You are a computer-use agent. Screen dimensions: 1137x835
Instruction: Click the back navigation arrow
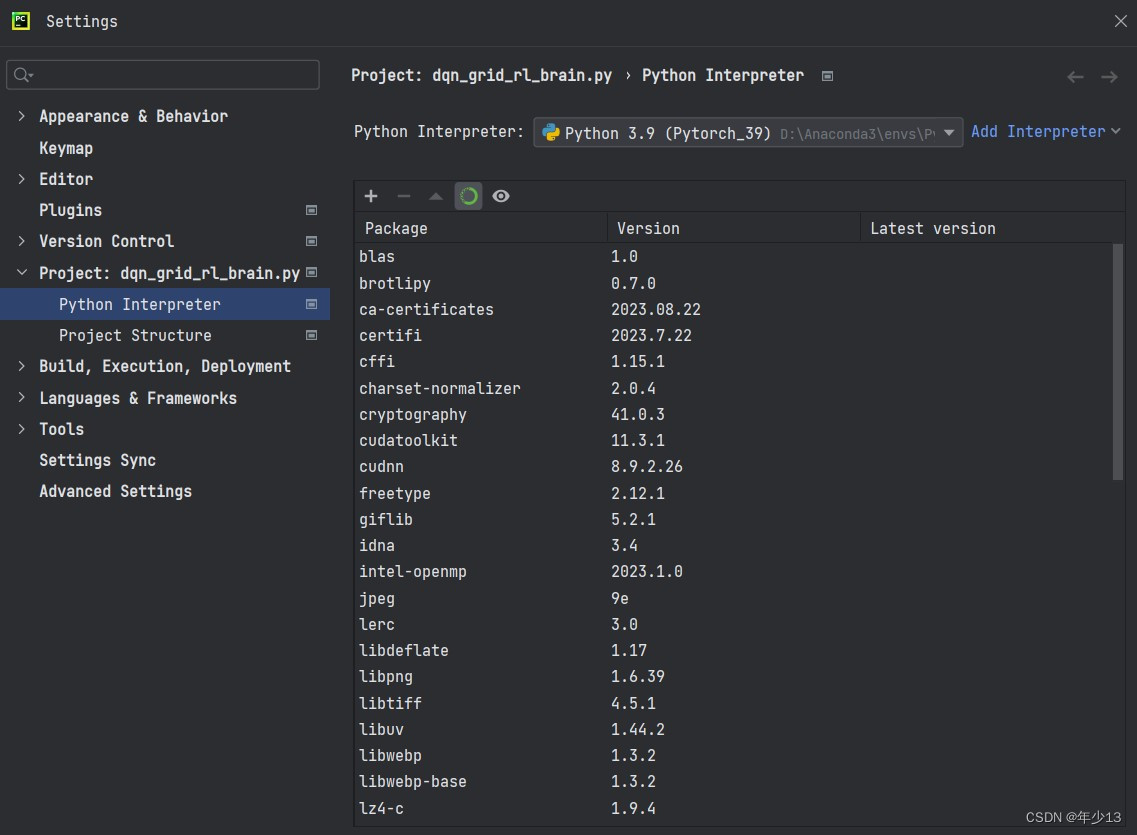point(1075,76)
